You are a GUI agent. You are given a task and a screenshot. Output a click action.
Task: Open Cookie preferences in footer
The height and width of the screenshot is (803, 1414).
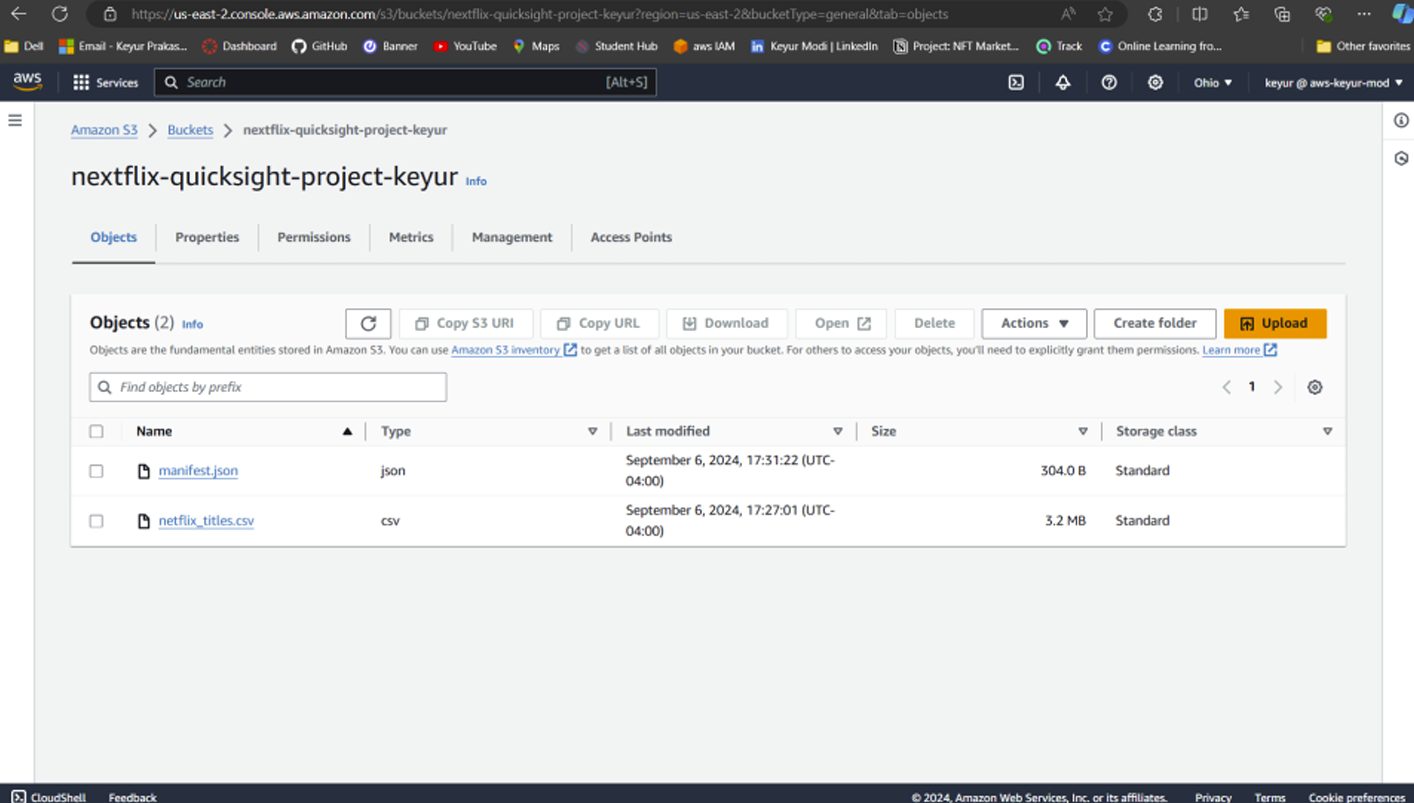[x=1356, y=797]
